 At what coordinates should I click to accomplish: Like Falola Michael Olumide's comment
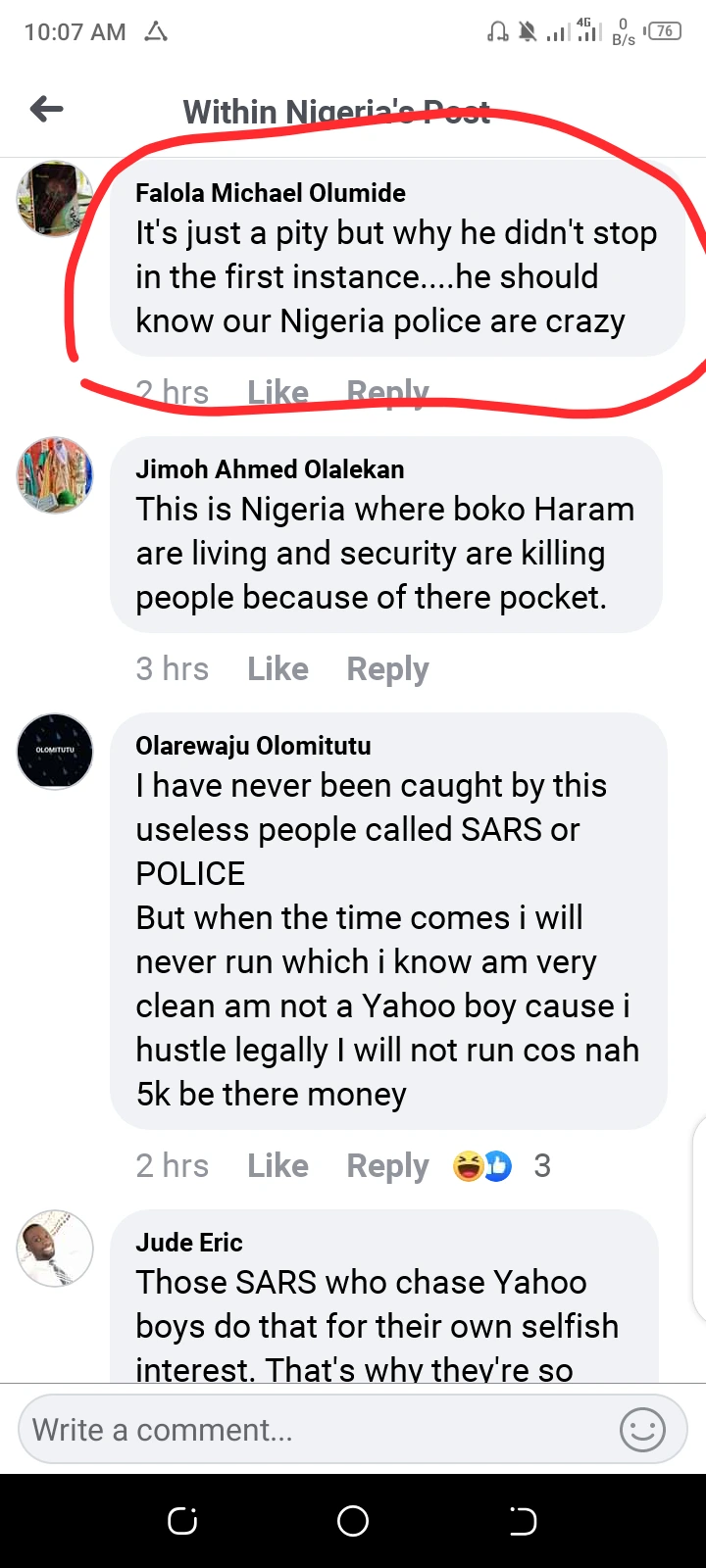click(277, 393)
